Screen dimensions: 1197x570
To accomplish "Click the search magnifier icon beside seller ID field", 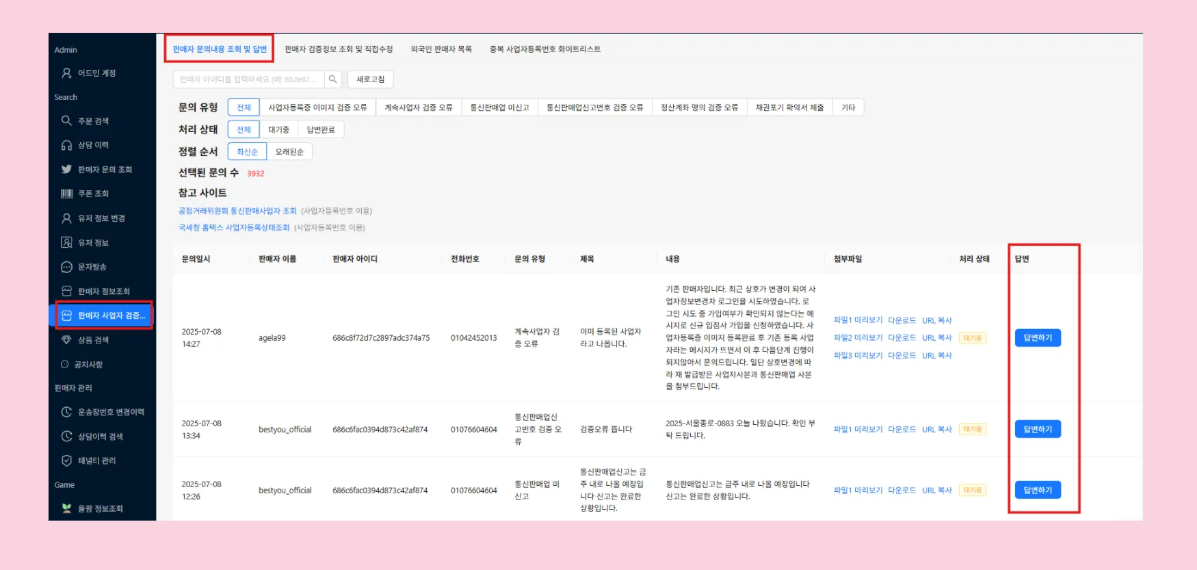I will click(x=333, y=79).
